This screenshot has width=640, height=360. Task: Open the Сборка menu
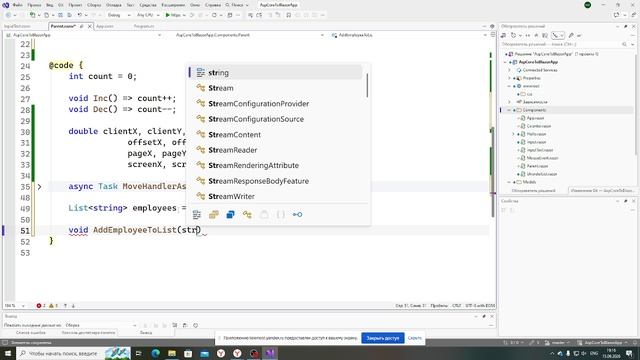(94, 5)
